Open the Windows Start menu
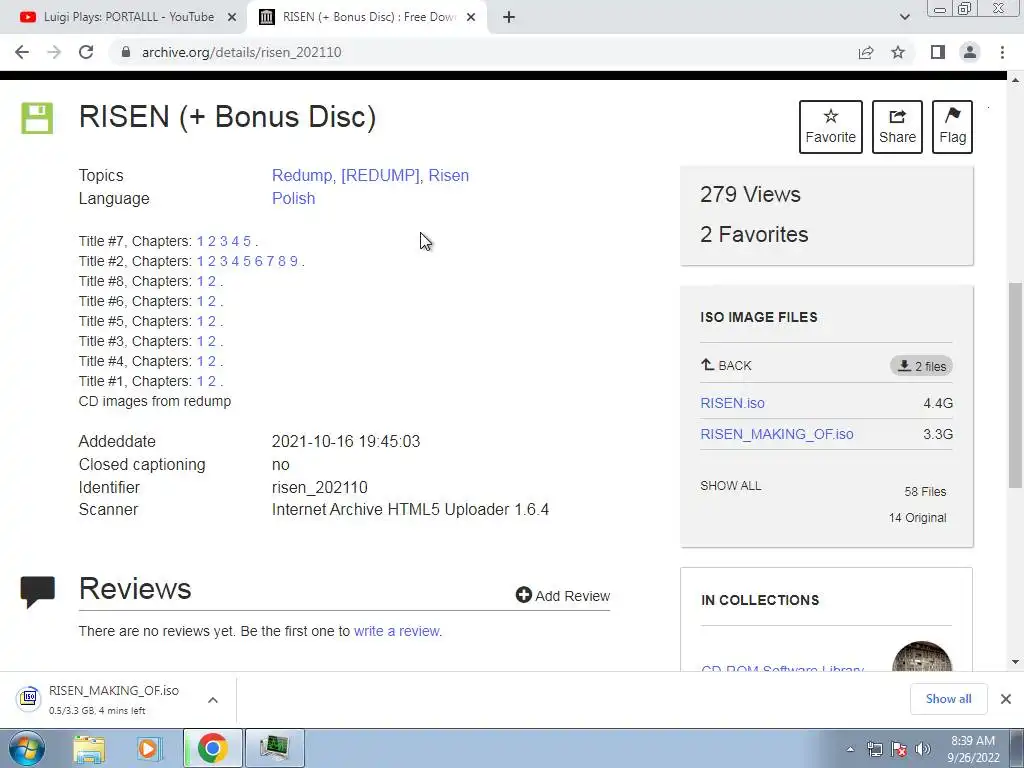Image resolution: width=1024 pixels, height=768 pixels. [27, 748]
